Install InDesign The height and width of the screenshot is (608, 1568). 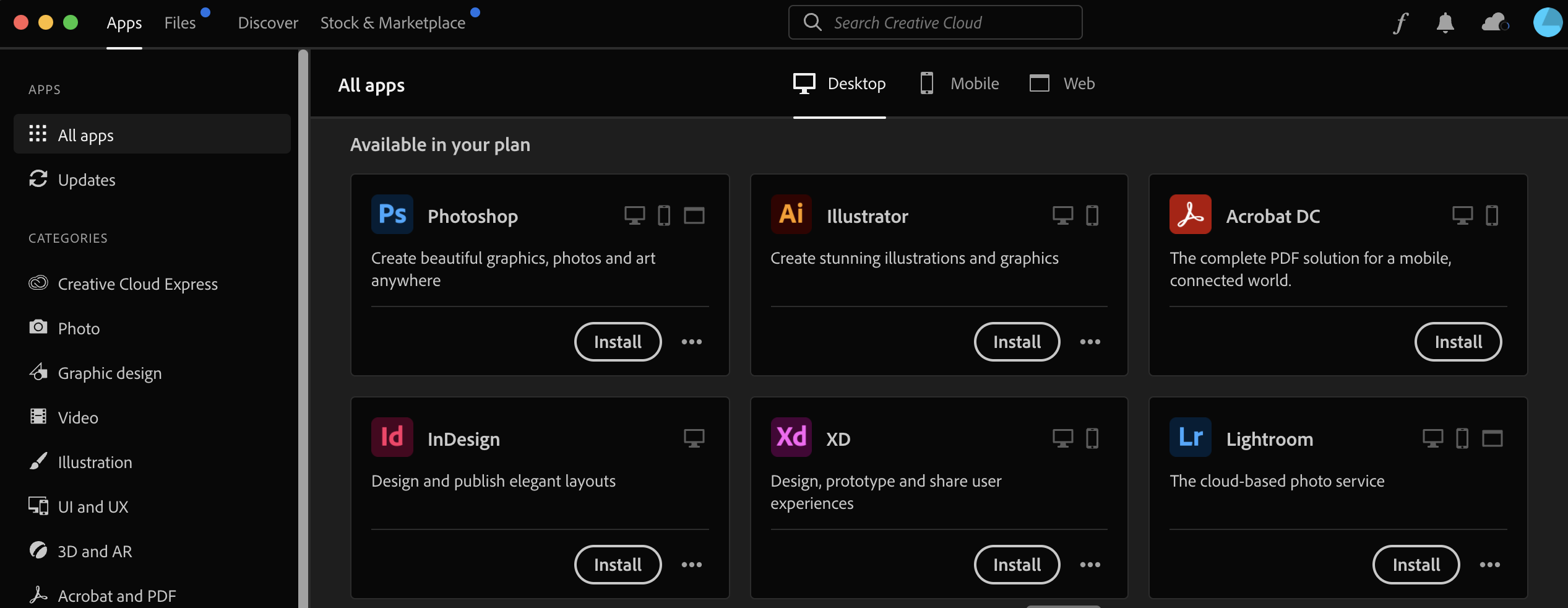click(618, 565)
